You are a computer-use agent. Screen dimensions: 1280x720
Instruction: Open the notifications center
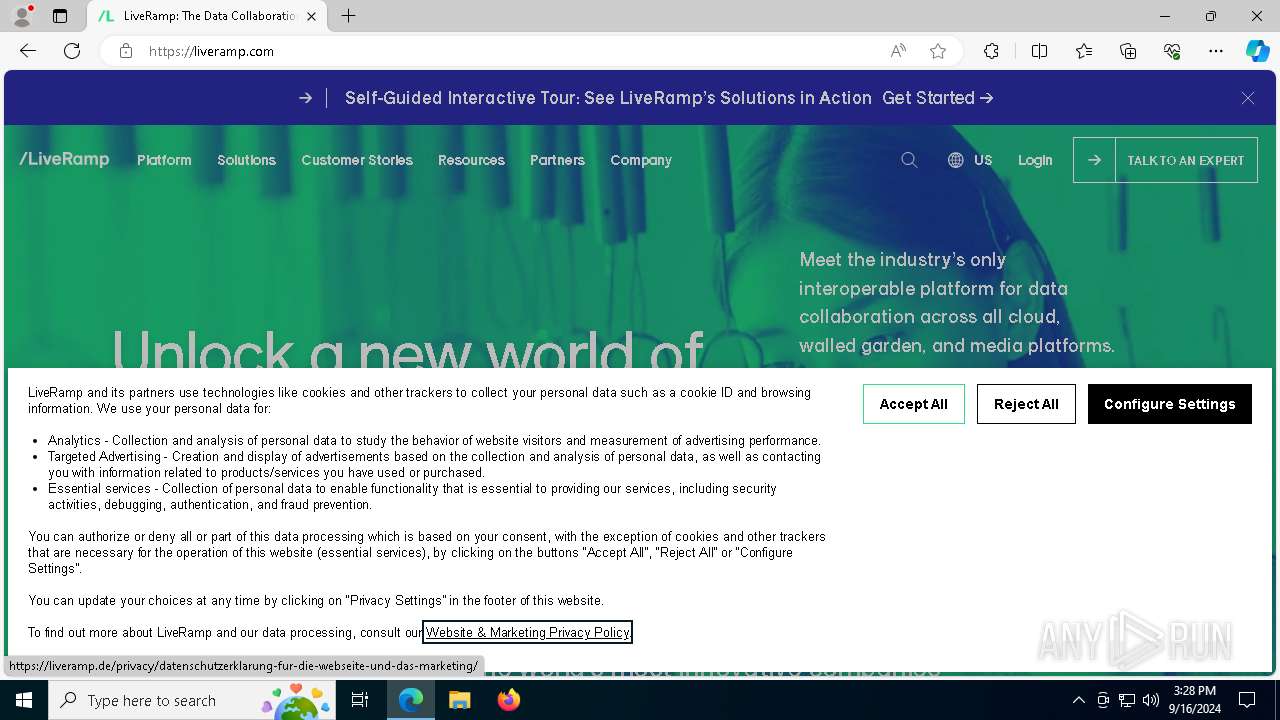click(x=1247, y=700)
